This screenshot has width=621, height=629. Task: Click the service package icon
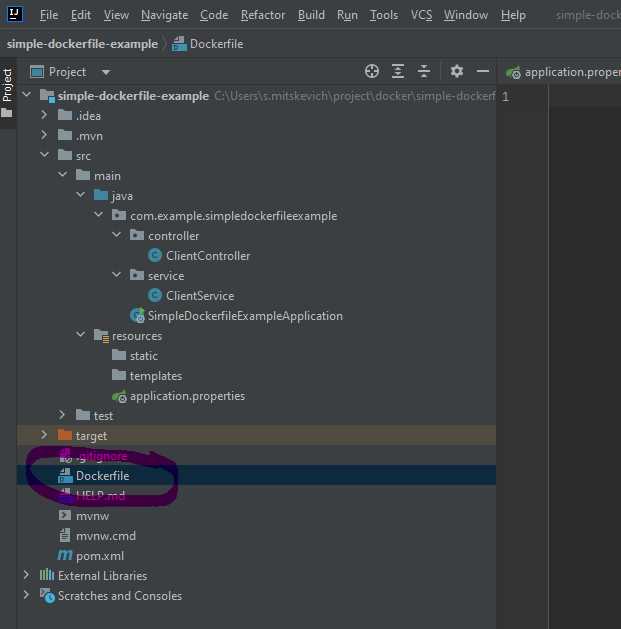(137, 275)
